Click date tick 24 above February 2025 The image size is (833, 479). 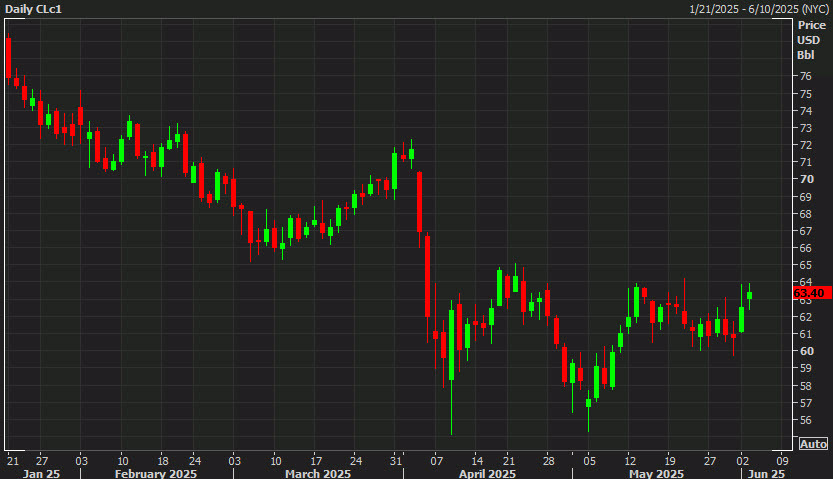[195, 461]
